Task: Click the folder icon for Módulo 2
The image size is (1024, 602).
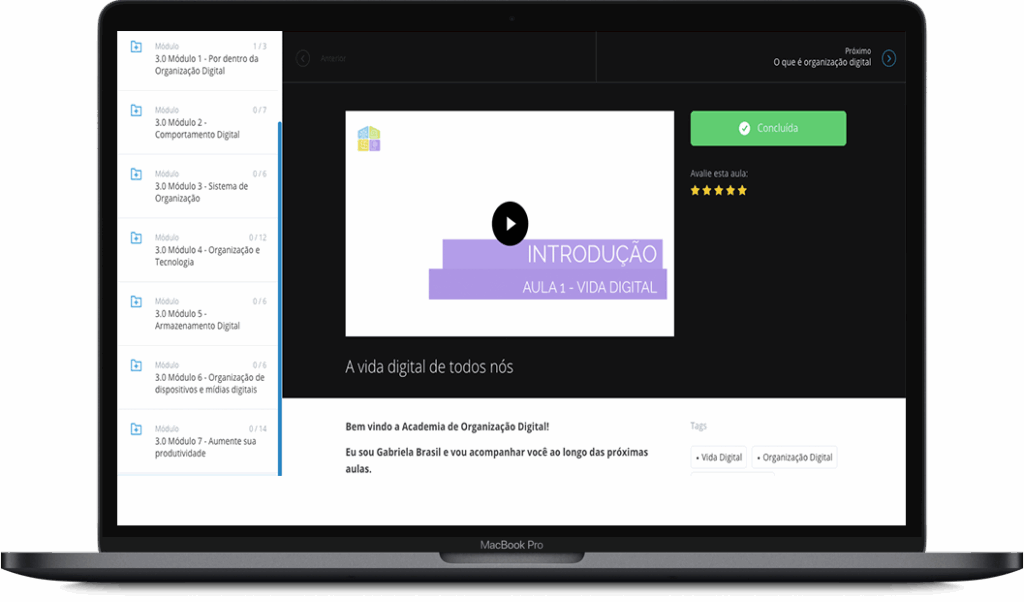Action: 136,110
